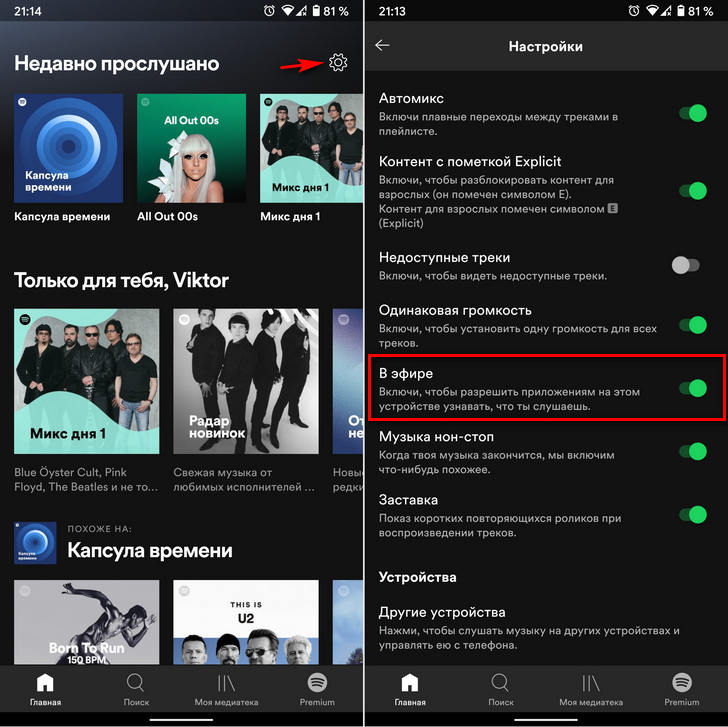Tap small Капсула времени cover near Похоже на

tap(35, 543)
